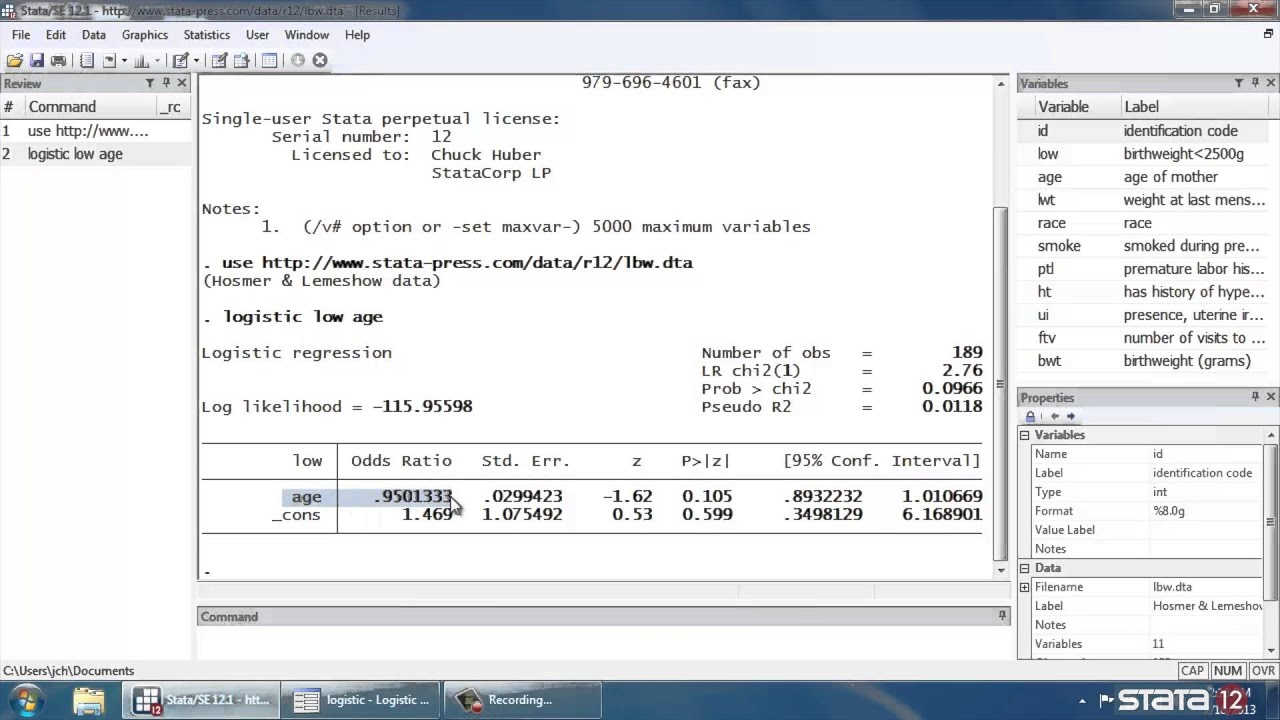This screenshot has width=1280, height=720.
Task: Click the Properties next-variable arrow
Action: (x=1070, y=416)
